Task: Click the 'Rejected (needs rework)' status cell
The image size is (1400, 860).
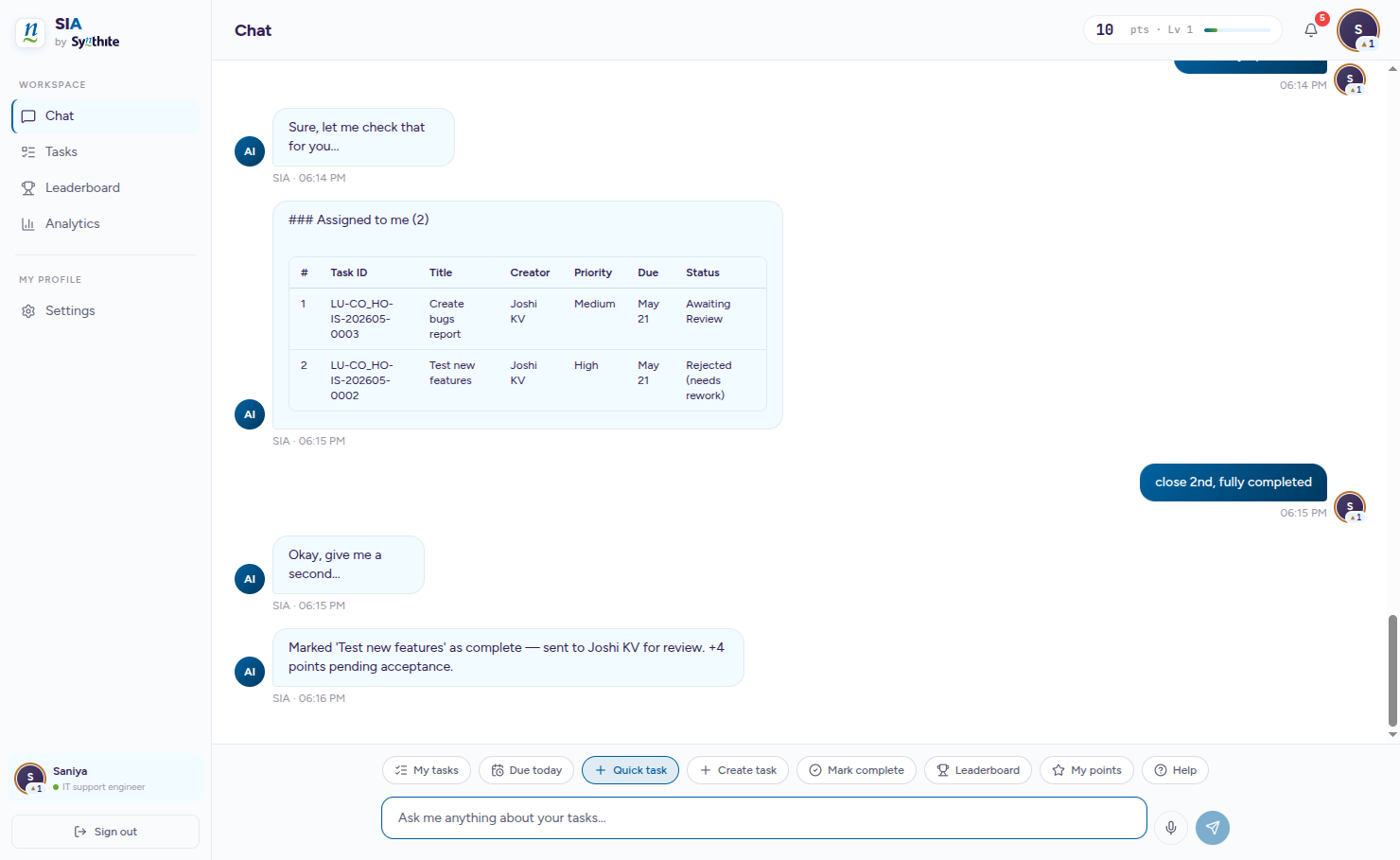Action: (x=709, y=380)
